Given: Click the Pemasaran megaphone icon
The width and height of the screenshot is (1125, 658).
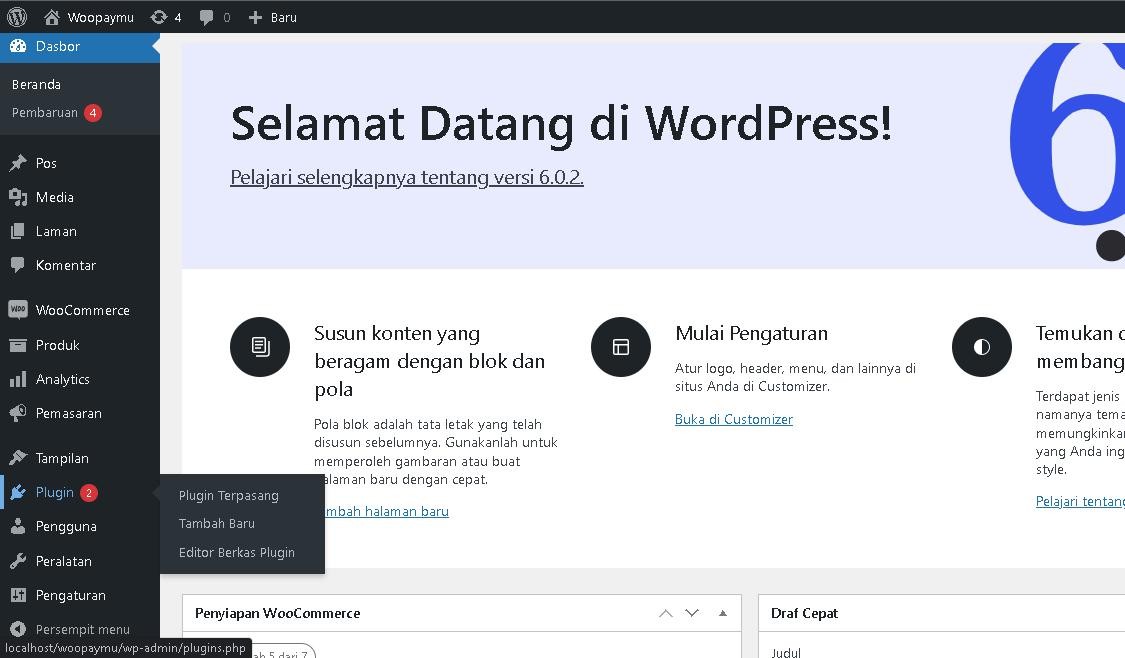Looking at the screenshot, I should click(x=18, y=413).
